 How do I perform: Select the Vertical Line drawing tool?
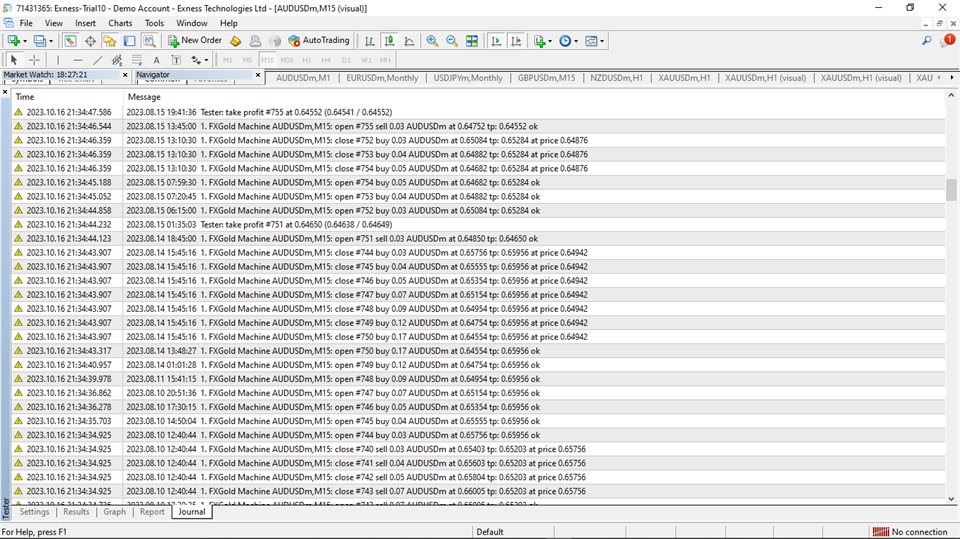click(x=58, y=60)
